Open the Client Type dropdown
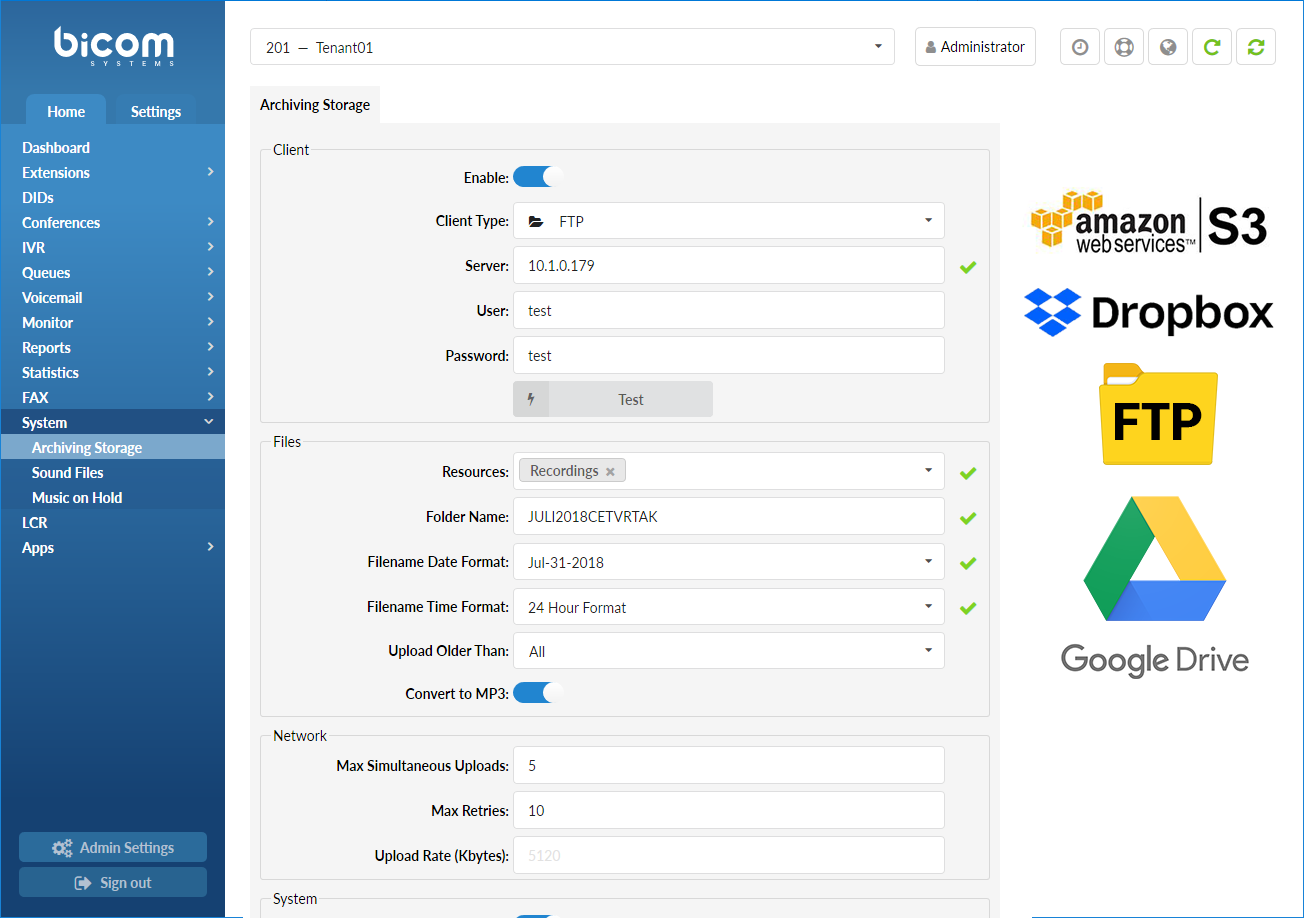Viewport: 1304px width, 918px height. click(x=729, y=221)
